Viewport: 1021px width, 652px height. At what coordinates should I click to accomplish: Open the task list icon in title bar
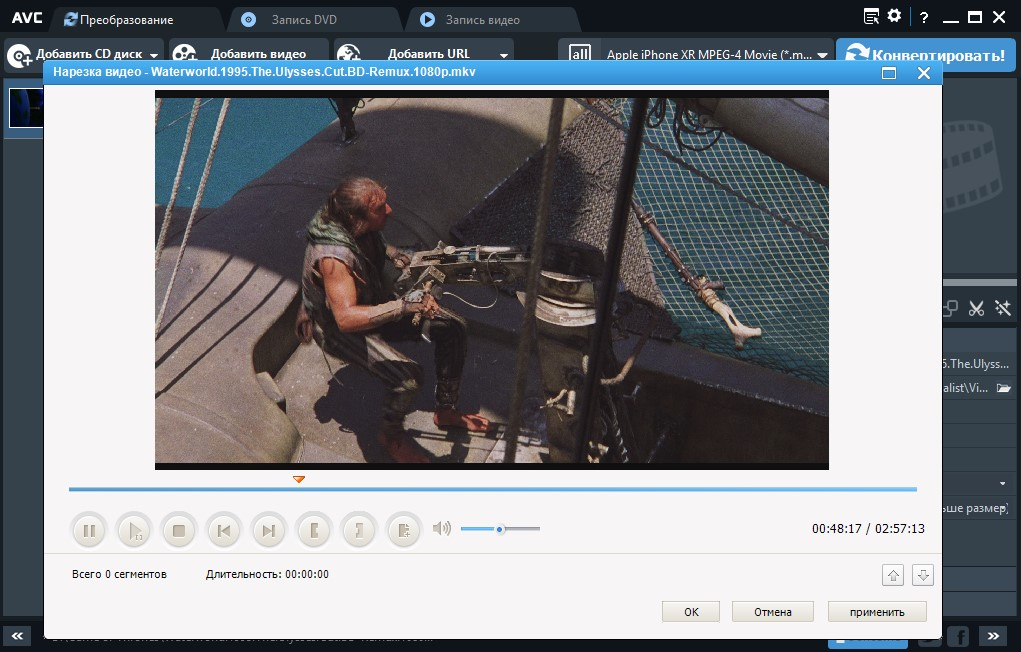[871, 17]
